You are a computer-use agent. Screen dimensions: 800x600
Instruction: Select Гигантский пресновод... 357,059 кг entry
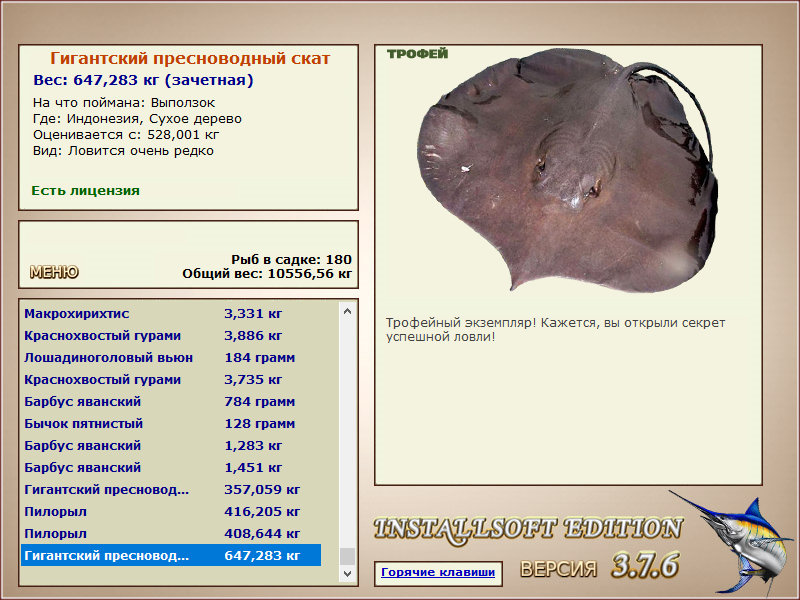pyautogui.click(x=171, y=489)
